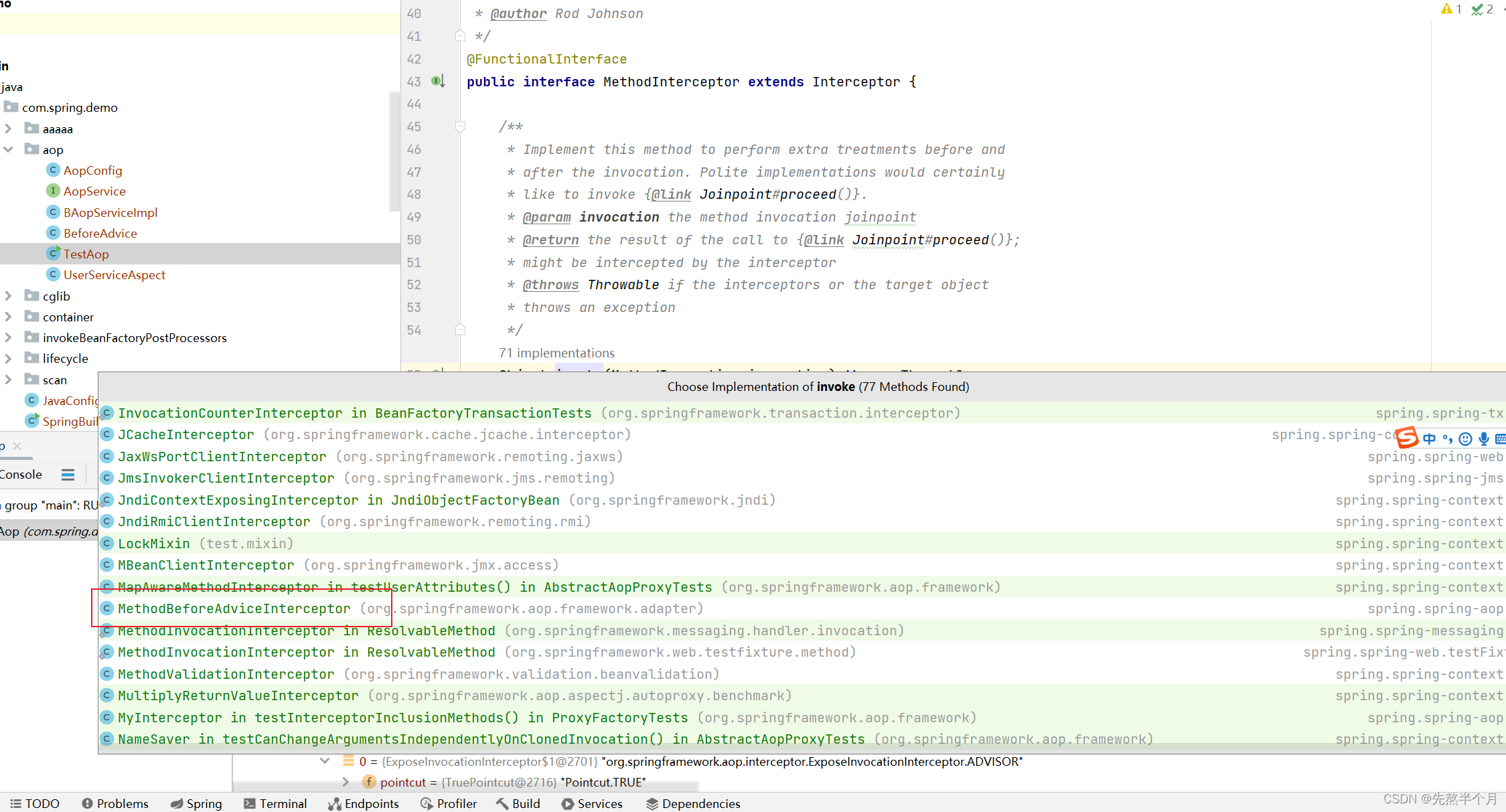1506x812 pixels.
Task: Click the Console layout lines icon
Action: coord(68,475)
